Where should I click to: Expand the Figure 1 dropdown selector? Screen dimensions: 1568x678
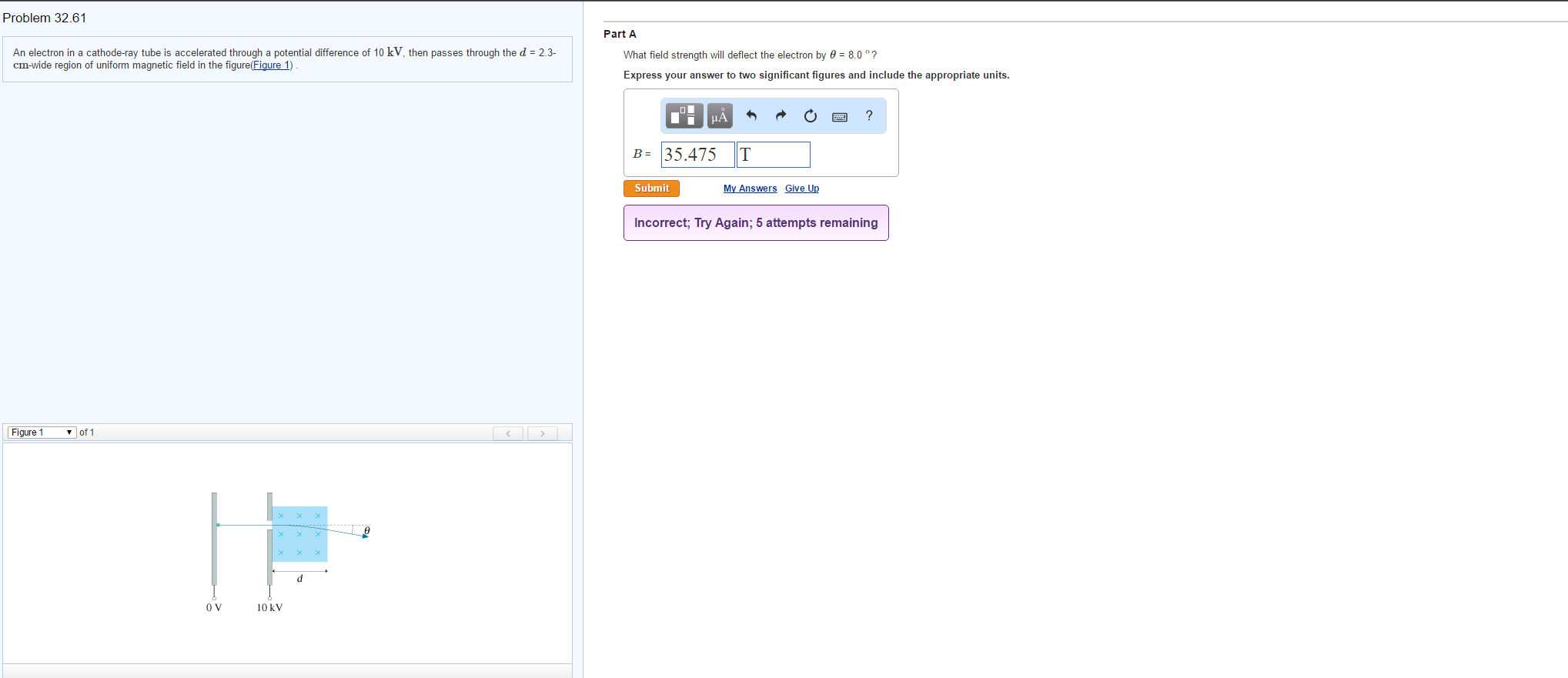42,433
